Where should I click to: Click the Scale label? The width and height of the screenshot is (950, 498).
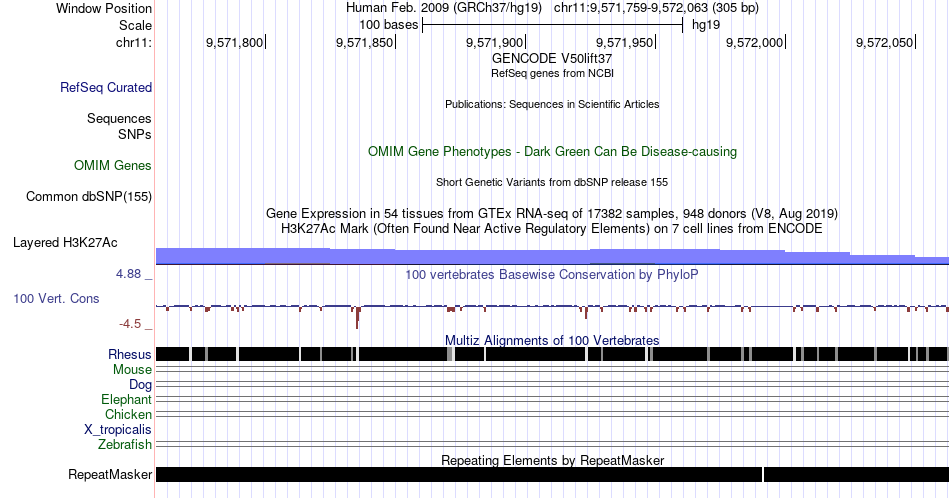135,25
